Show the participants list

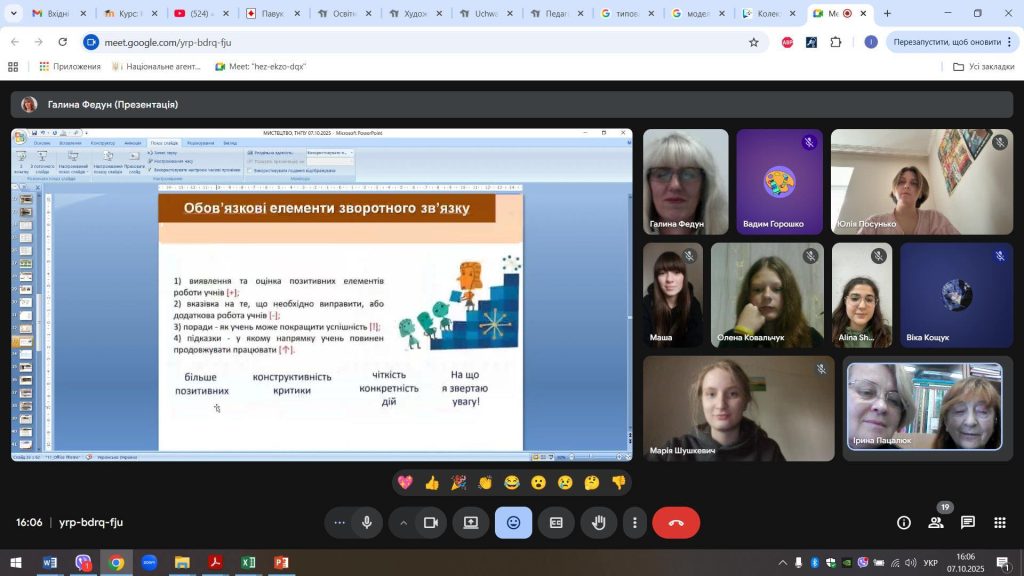tap(936, 522)
